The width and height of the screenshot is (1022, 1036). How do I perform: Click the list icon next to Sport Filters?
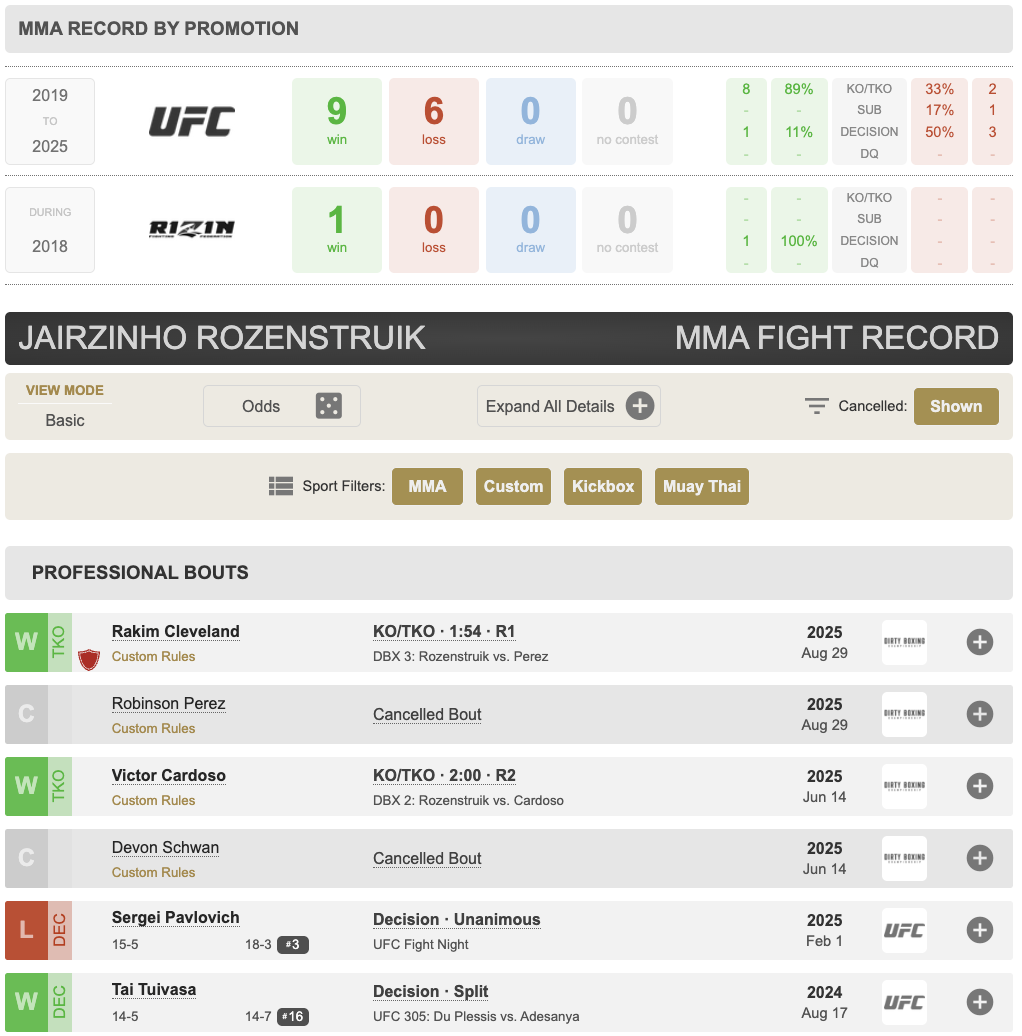tap(281, 487)
